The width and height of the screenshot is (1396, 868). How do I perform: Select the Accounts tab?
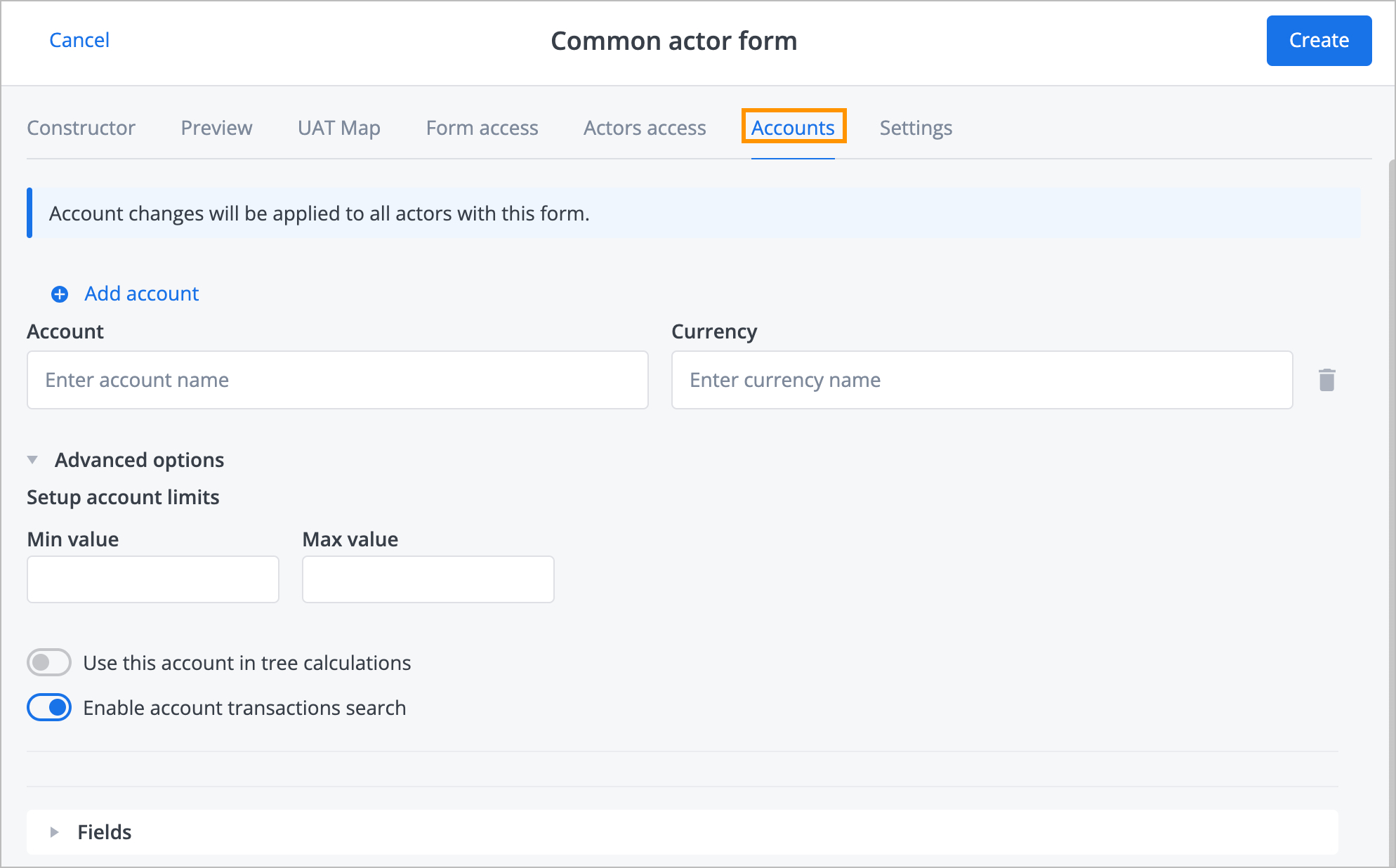(x=793, y=127)
